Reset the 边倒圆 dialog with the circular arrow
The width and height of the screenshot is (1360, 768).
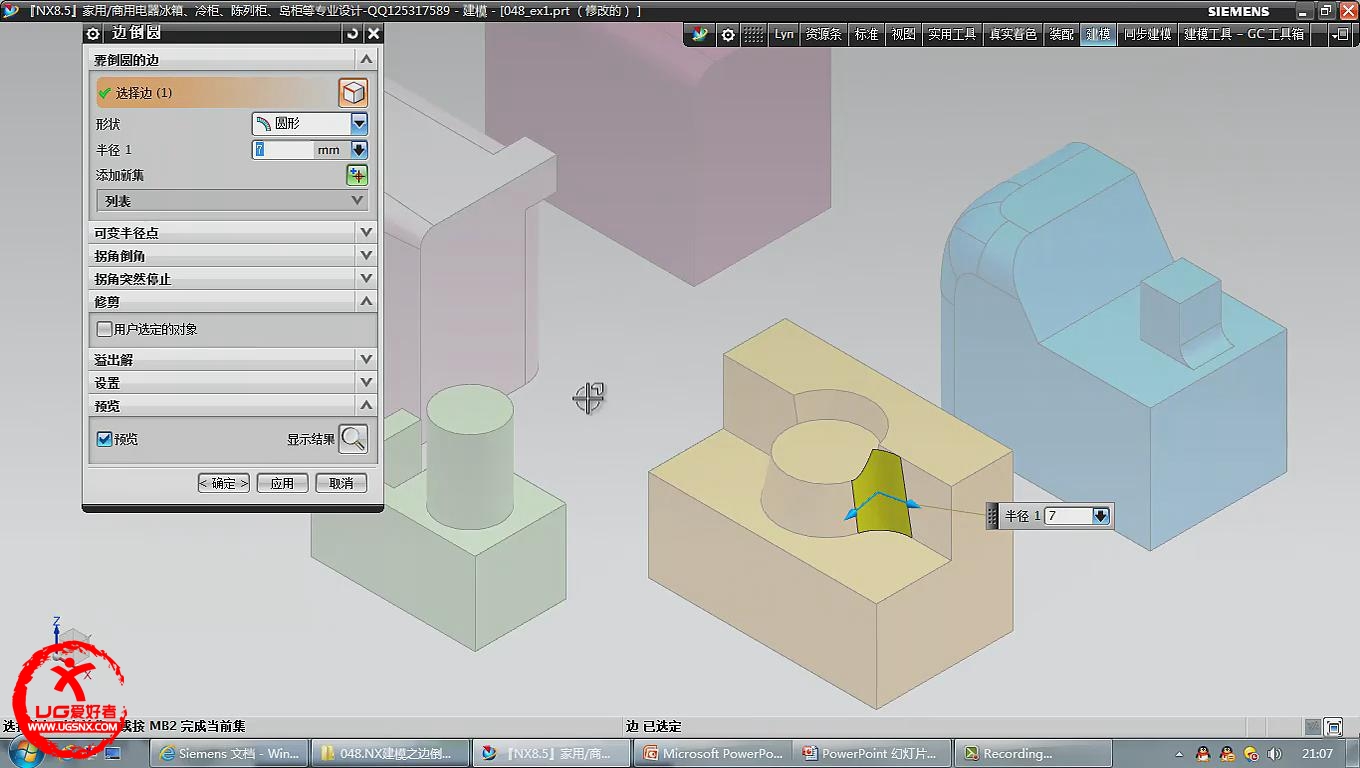[x=353, y=34]
